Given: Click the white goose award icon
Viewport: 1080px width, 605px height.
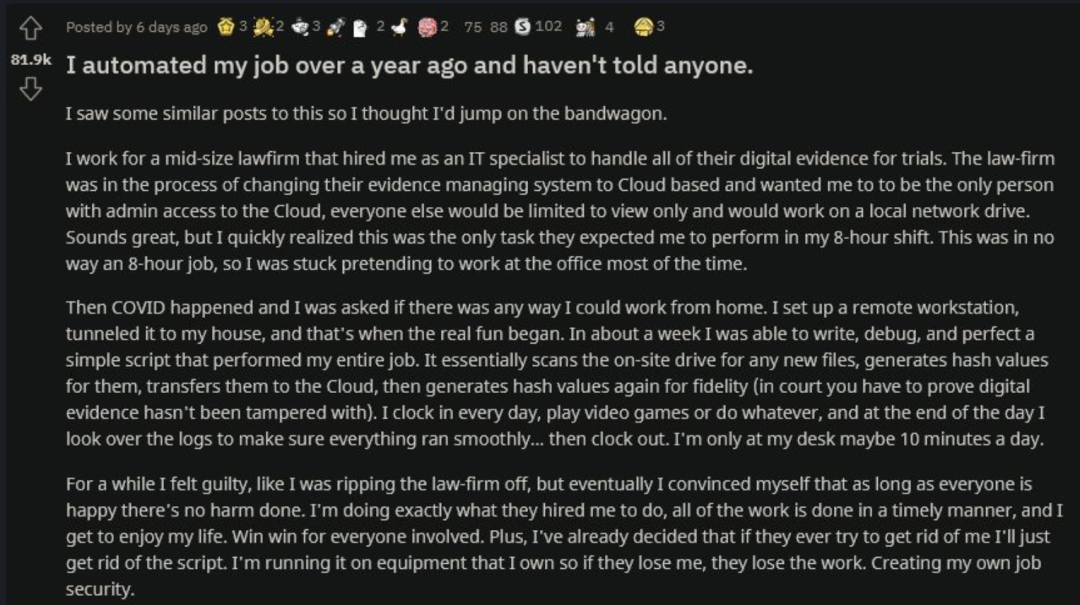Looking at the screenshot, I should pyautogui.click(x=400, y=27).
